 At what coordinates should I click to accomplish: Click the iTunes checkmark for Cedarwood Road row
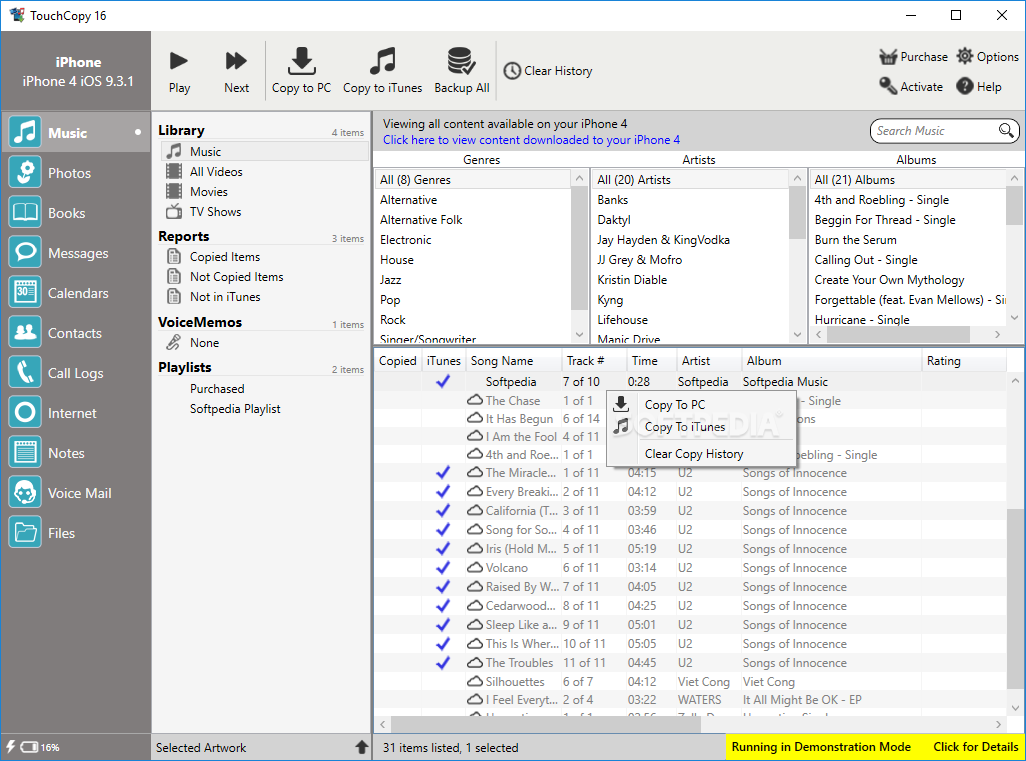(443, 605)
